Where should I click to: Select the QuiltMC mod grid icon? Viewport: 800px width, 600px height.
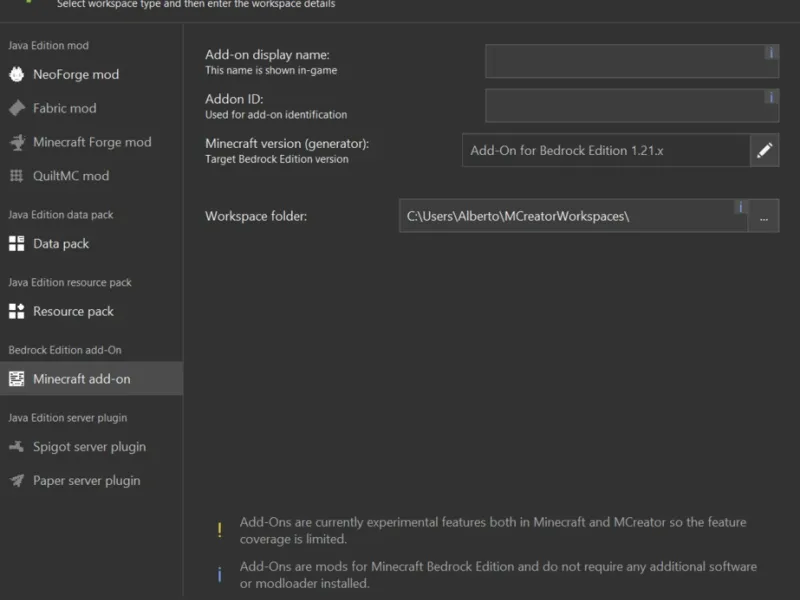[x=16, y=176]
